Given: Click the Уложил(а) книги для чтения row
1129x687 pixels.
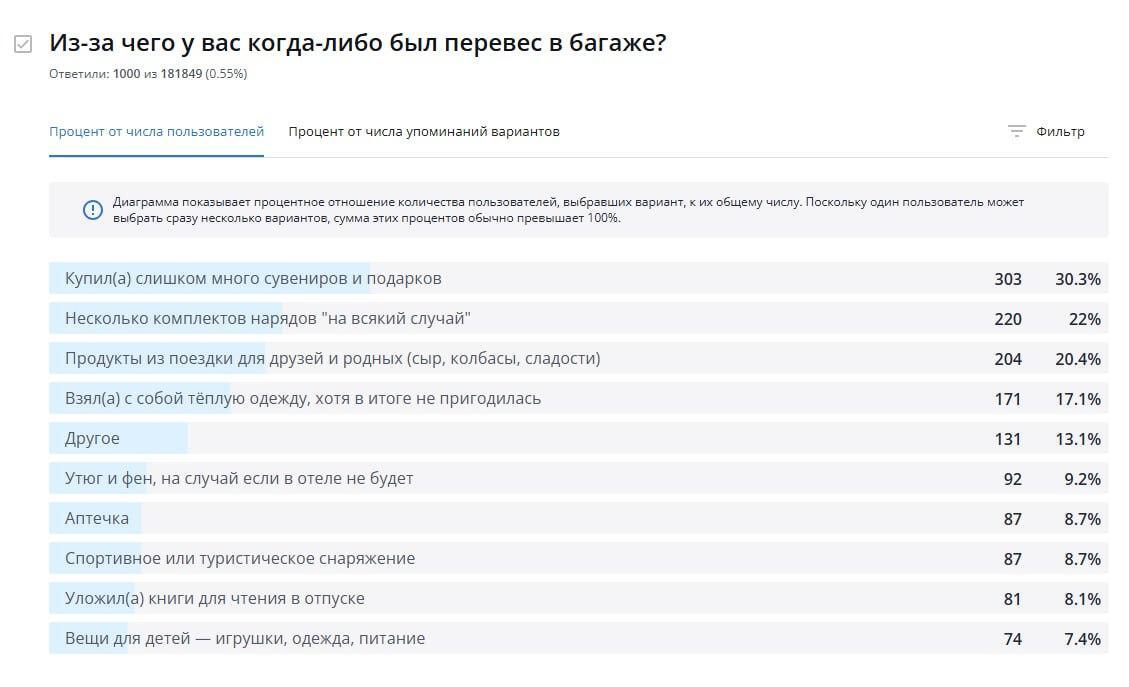Looking at the screenshot, I should click(x=579, y=598).
